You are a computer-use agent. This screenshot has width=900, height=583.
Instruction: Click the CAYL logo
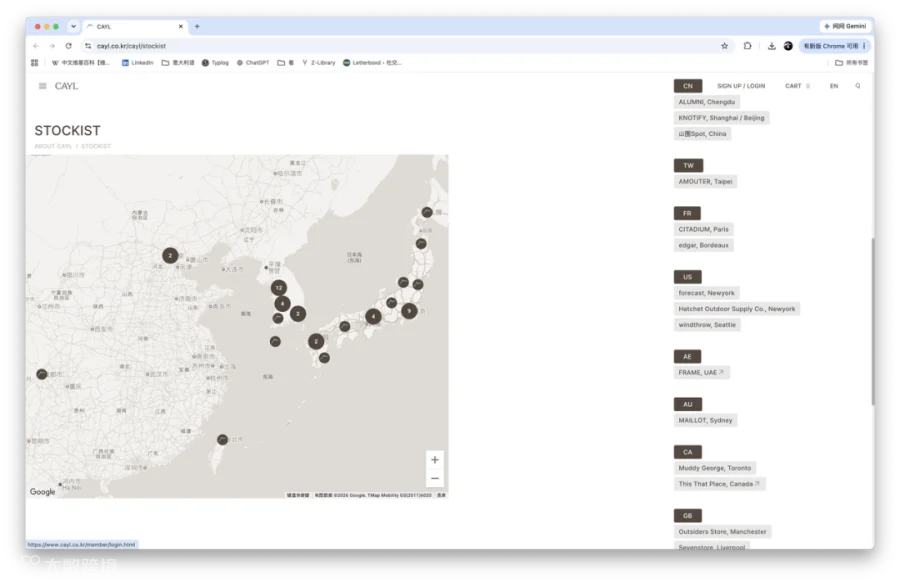(x=67, y=86)
